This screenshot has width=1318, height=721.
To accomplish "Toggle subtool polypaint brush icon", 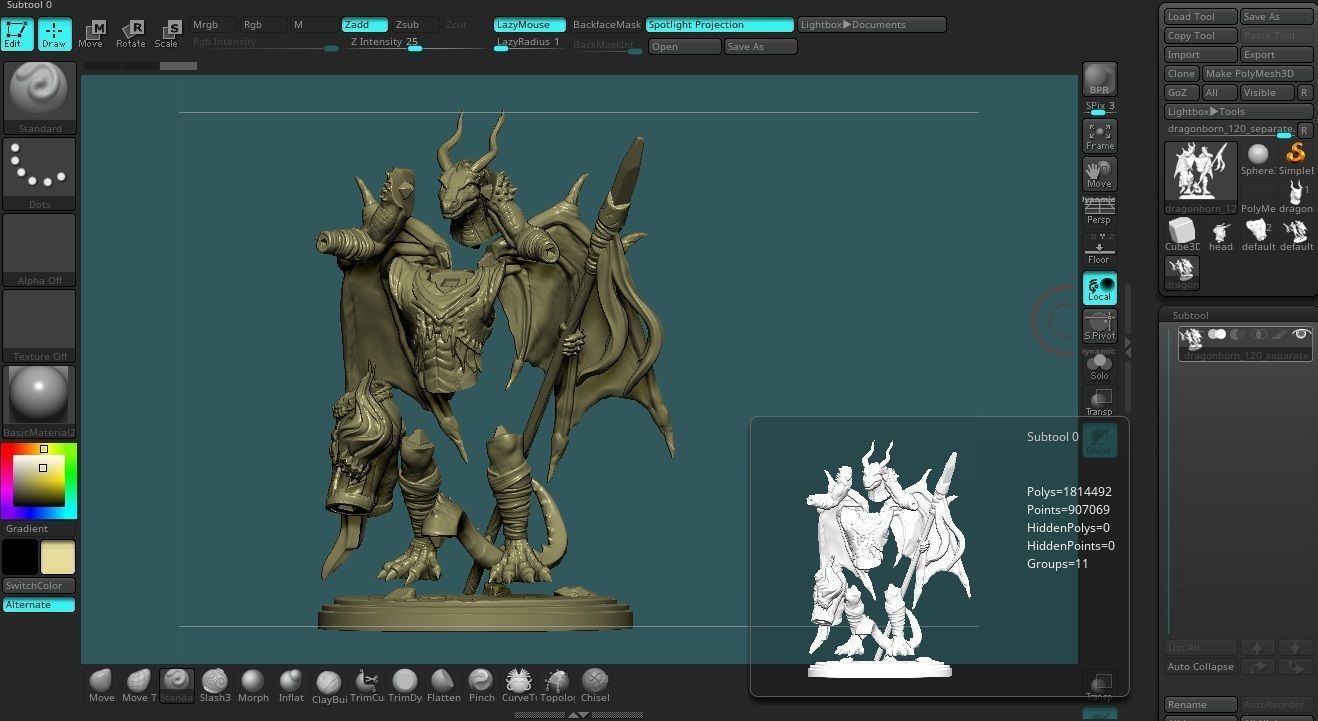I will [1279, 334].
